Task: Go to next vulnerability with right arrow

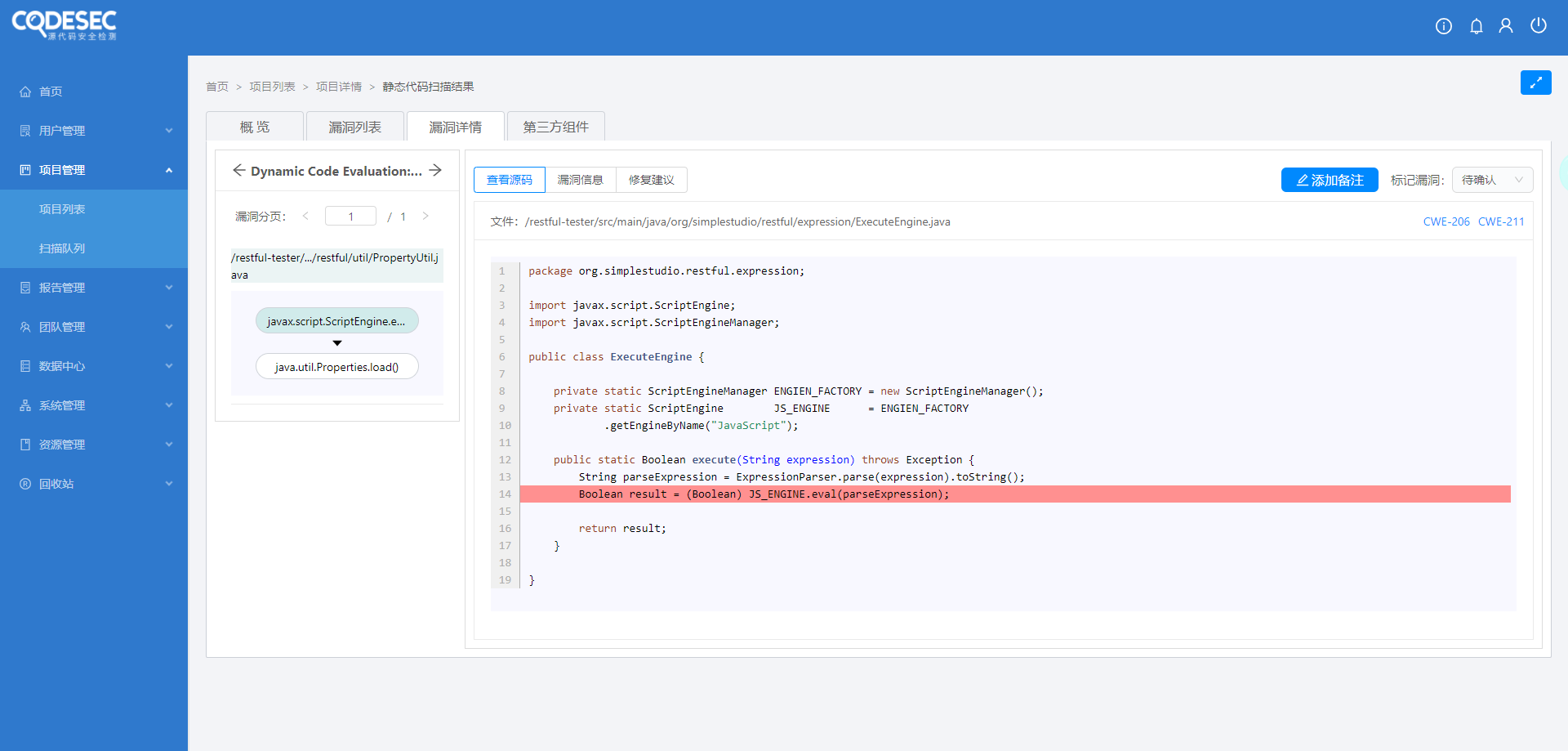Action: pyautogui.click(x=435, y=170)
